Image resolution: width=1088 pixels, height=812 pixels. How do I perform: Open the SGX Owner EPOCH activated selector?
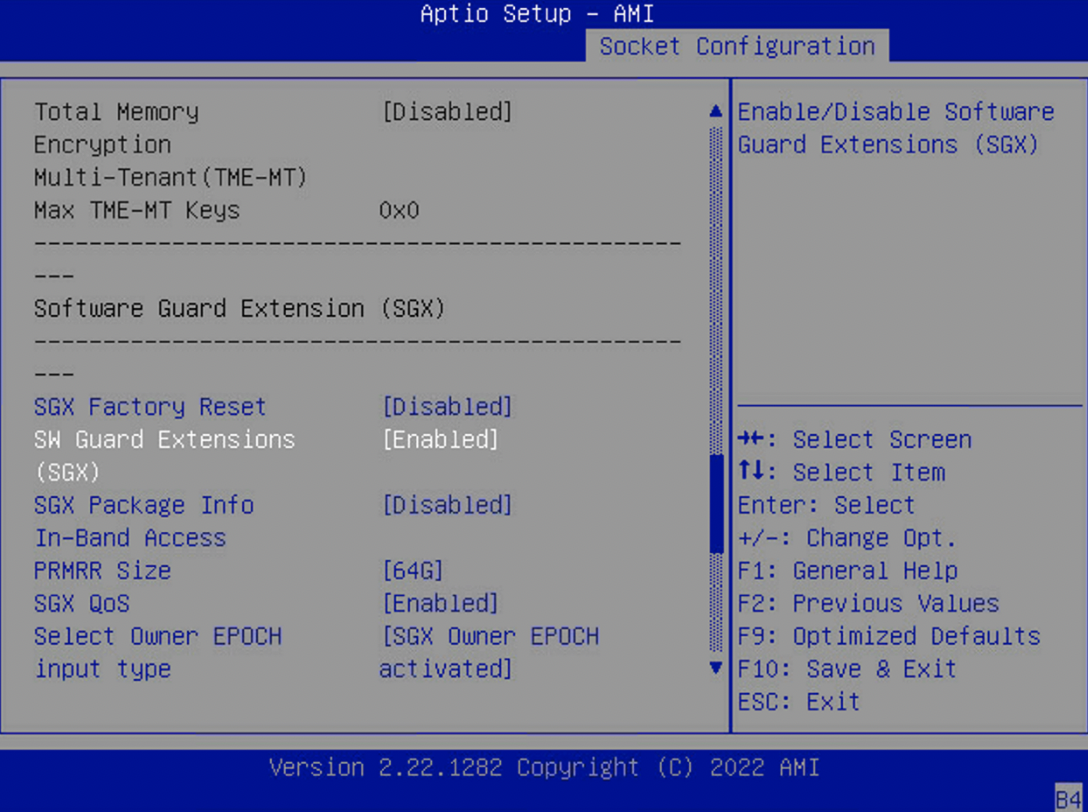click(x=489, y=652)
